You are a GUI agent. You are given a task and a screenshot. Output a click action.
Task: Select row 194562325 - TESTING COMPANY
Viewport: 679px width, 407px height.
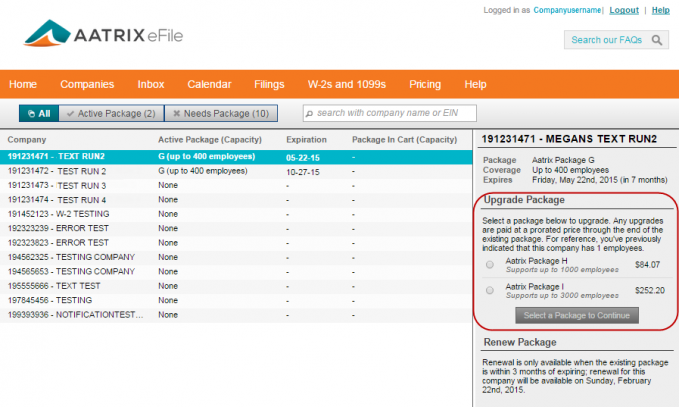(236, 257)
